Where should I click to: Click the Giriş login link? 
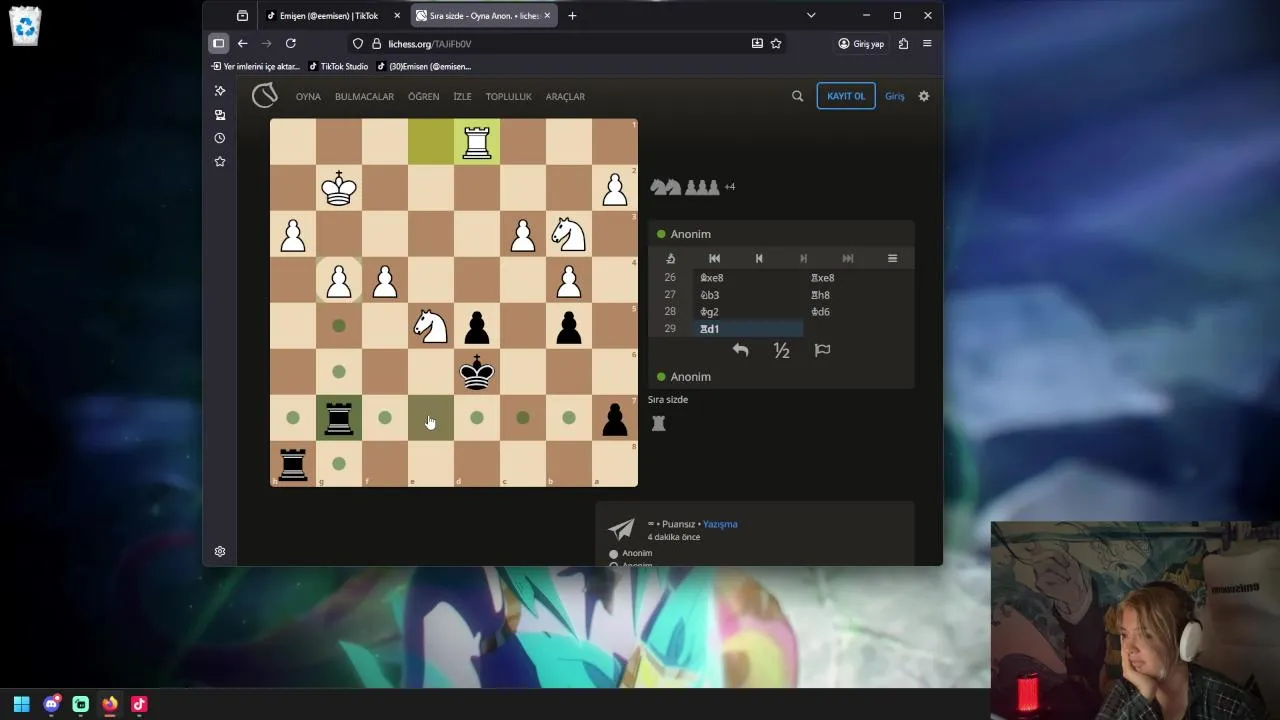895,97
